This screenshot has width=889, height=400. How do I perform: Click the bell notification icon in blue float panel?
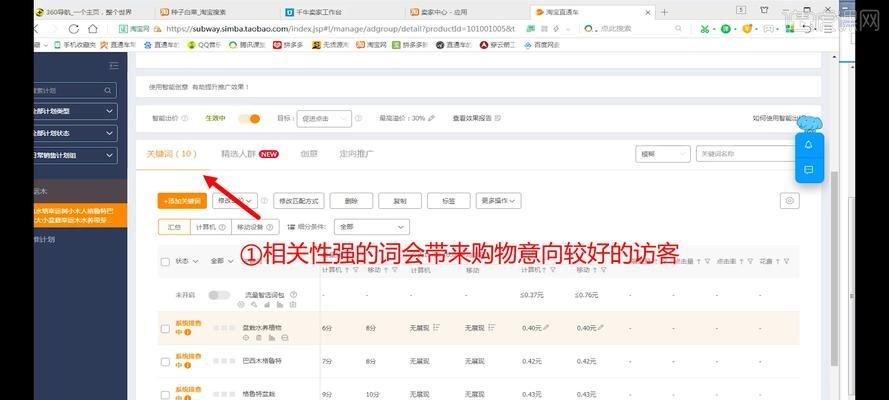click(x=808, y=145)
